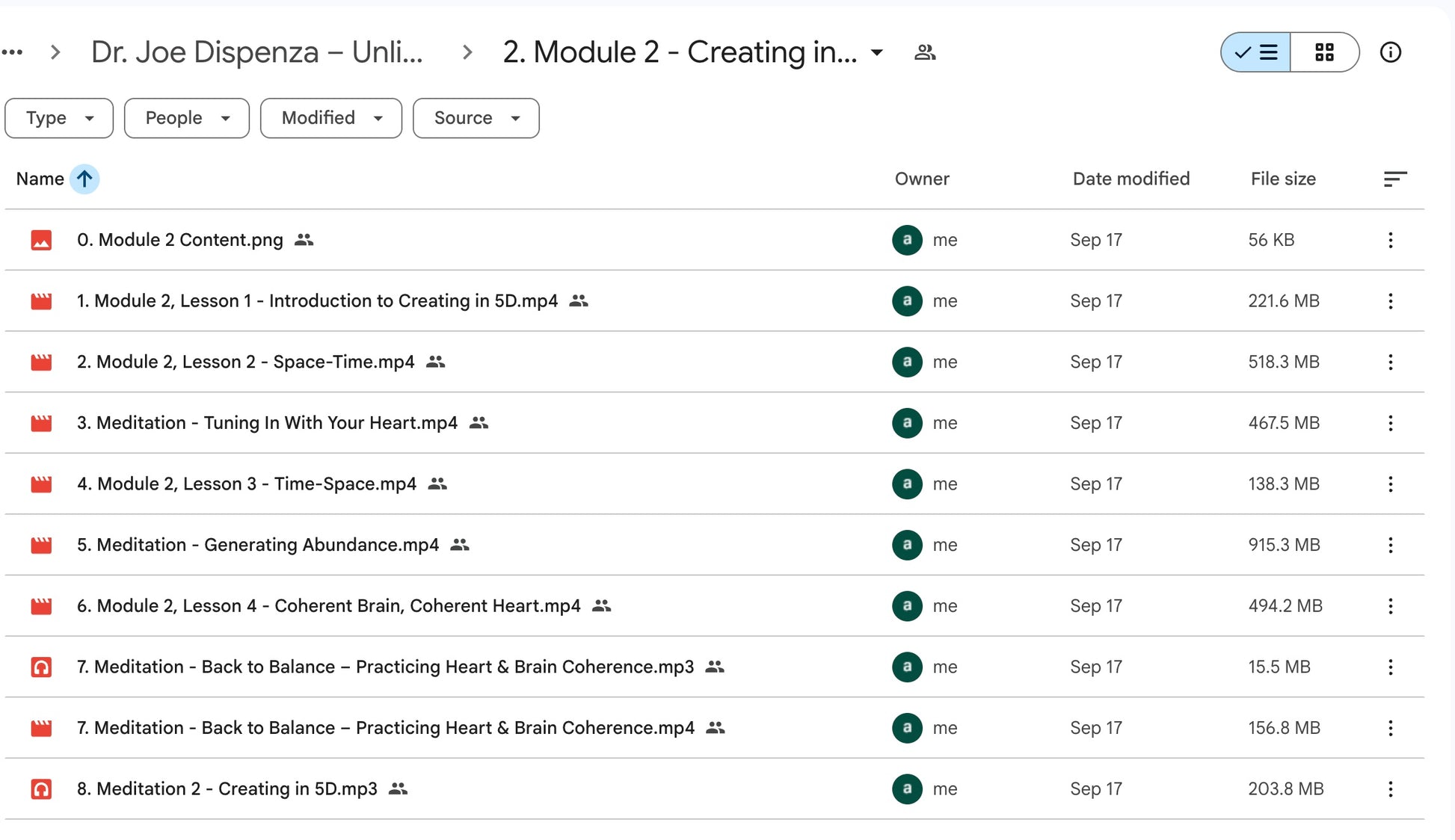Viewport: 1455px width, 840px height.
Task: Click the video icon of the Space-Time.mp4 file
Action: 41,362
